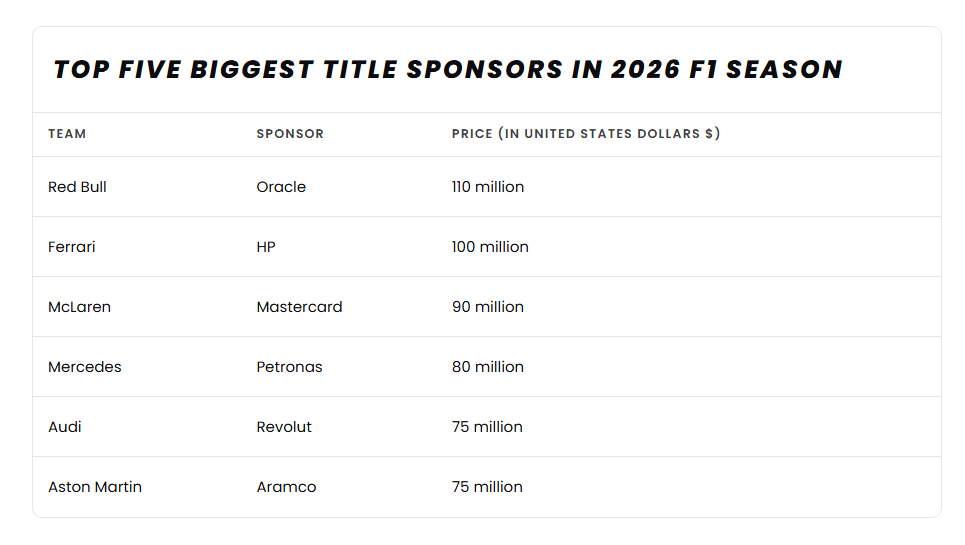
Task: Click the Aramco sponsor cell
Action: click(x=286, y=487)
